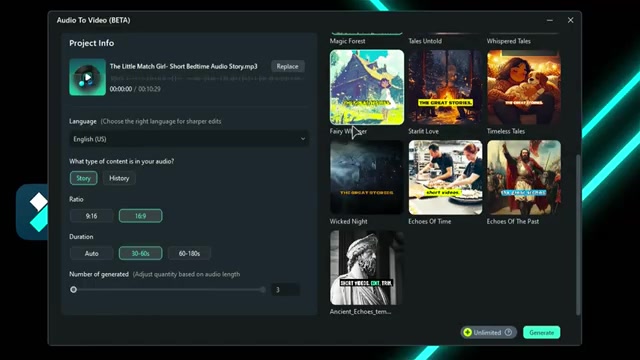This screenshot has height=360, width=640.
Task: Select the History content type
Action: (x=119, y=178)
